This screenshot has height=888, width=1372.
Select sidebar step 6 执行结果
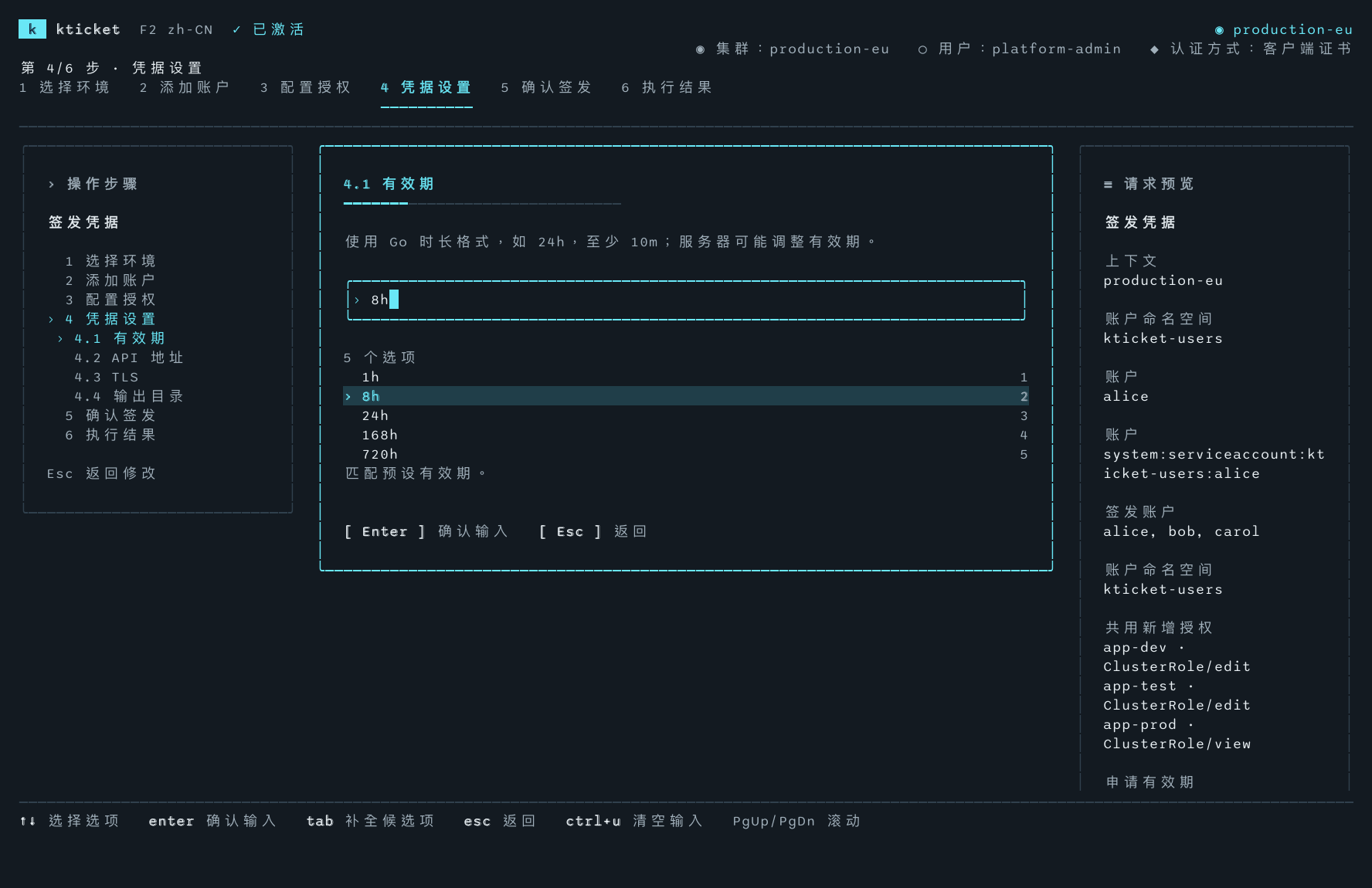110,435
